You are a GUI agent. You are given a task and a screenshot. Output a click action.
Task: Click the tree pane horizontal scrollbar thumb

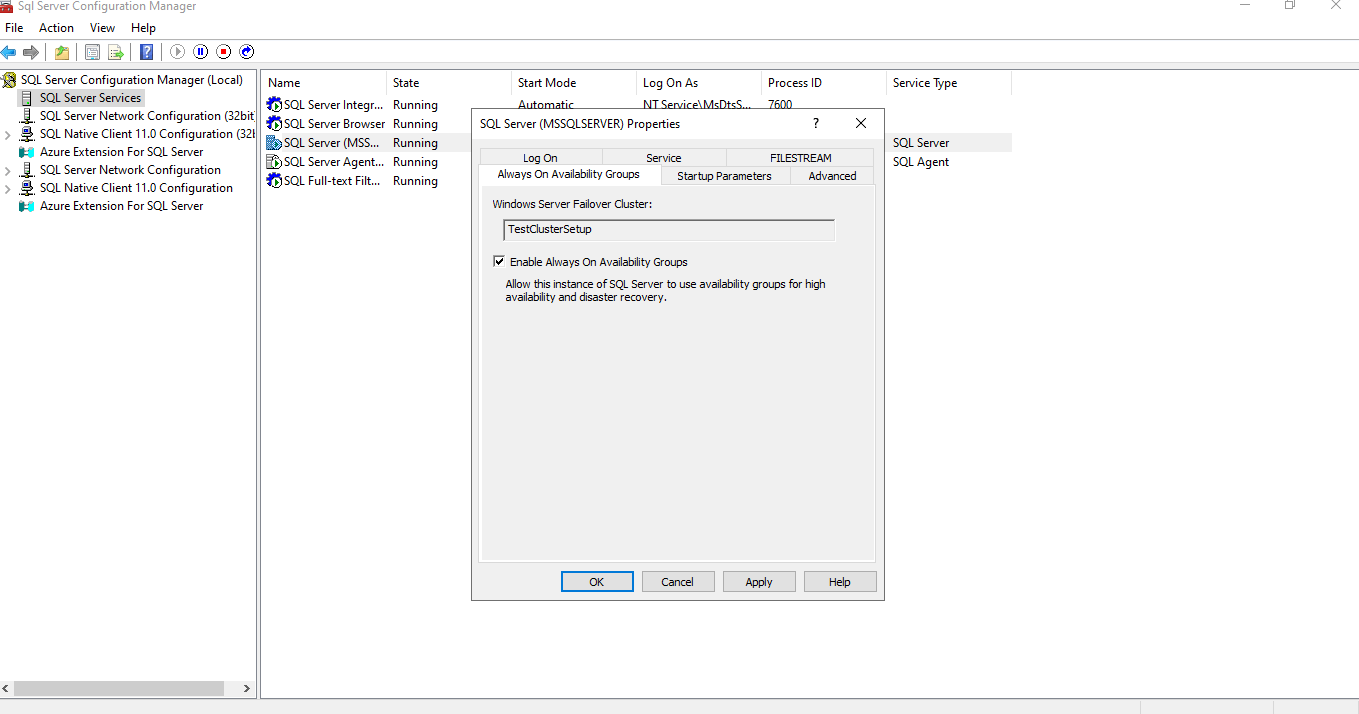[x=119, y=689]
